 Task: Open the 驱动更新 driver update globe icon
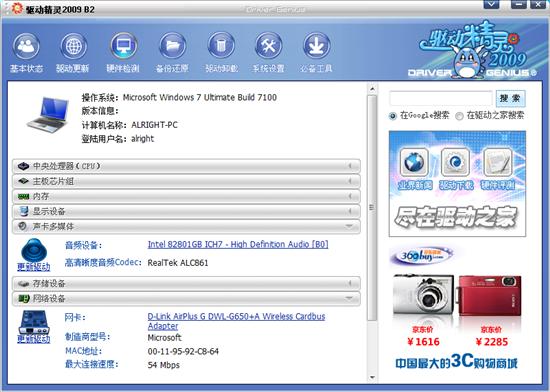pyautogui.click(x=73, y=46)
